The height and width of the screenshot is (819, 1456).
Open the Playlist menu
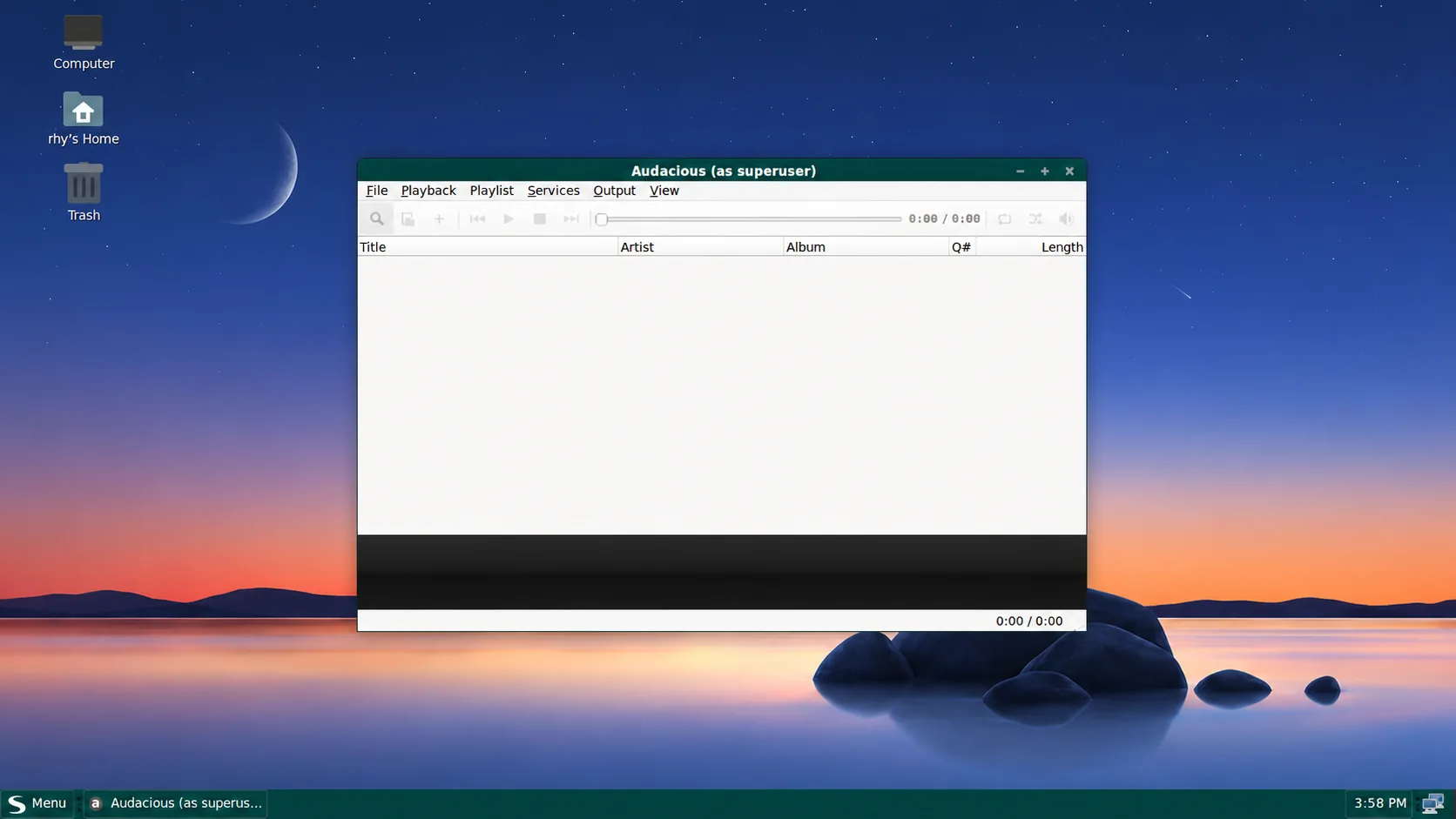(x=491, y=191)
